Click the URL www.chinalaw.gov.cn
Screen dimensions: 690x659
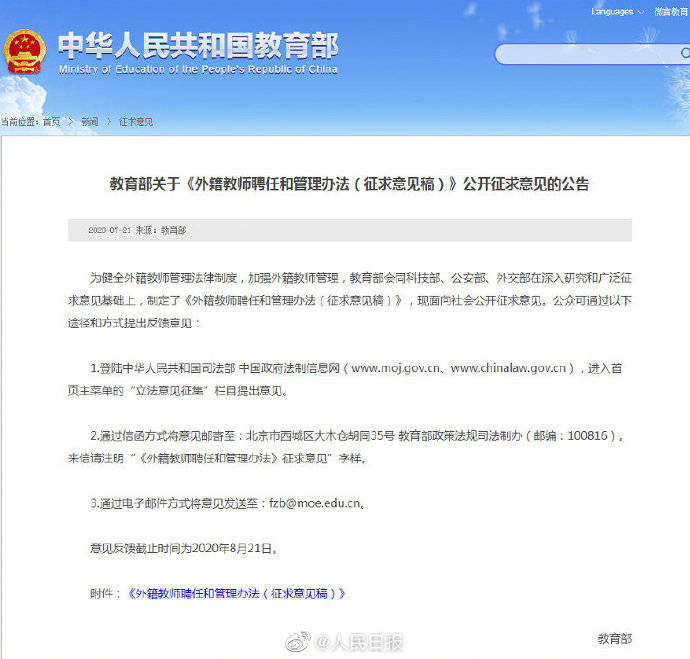[x=508, y=368]
